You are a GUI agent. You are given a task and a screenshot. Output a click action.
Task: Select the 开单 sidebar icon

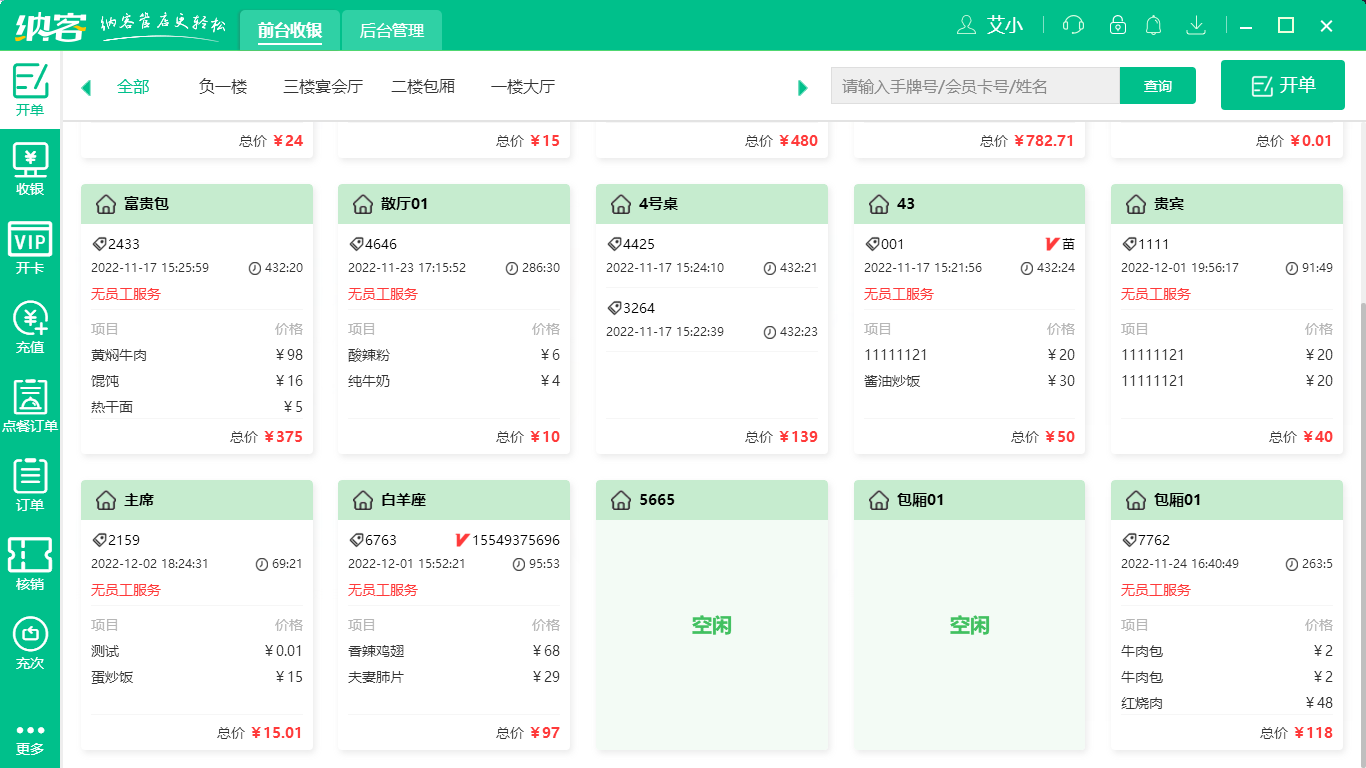coord(30,89)
